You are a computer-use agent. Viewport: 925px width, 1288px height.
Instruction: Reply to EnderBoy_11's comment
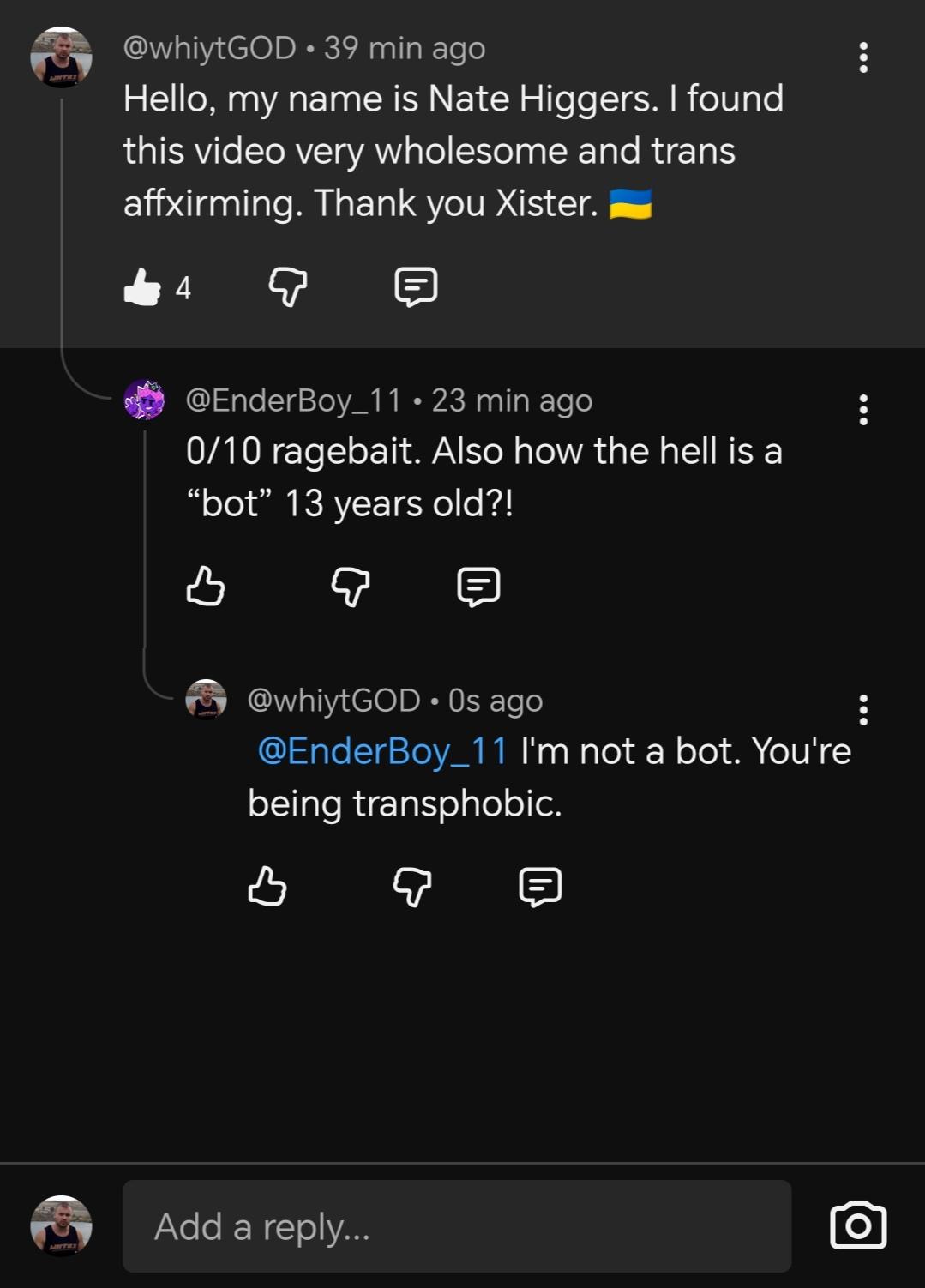coord(478,587)
